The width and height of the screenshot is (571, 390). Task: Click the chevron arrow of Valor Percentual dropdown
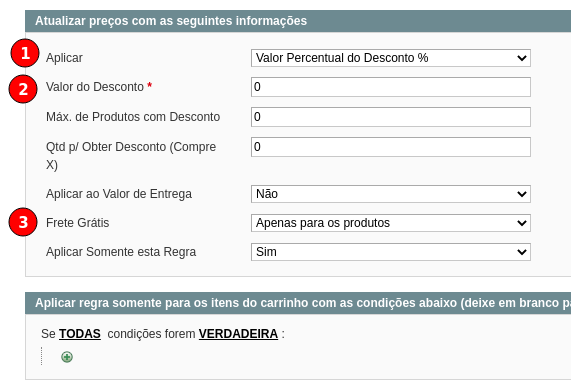click(522, 58)
